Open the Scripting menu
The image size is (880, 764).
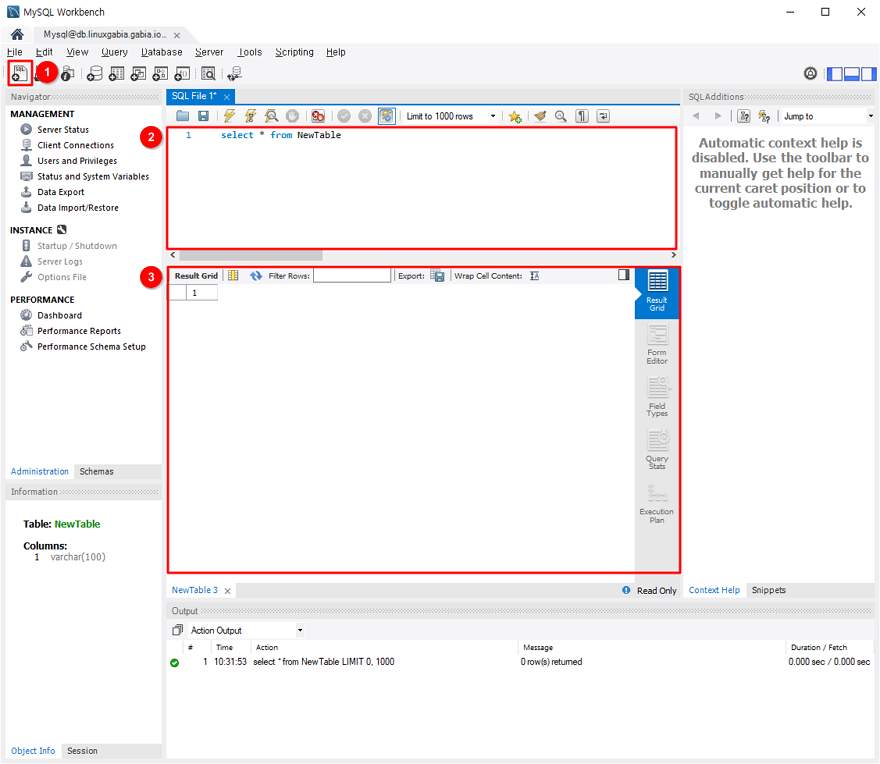tap(294, 52)
